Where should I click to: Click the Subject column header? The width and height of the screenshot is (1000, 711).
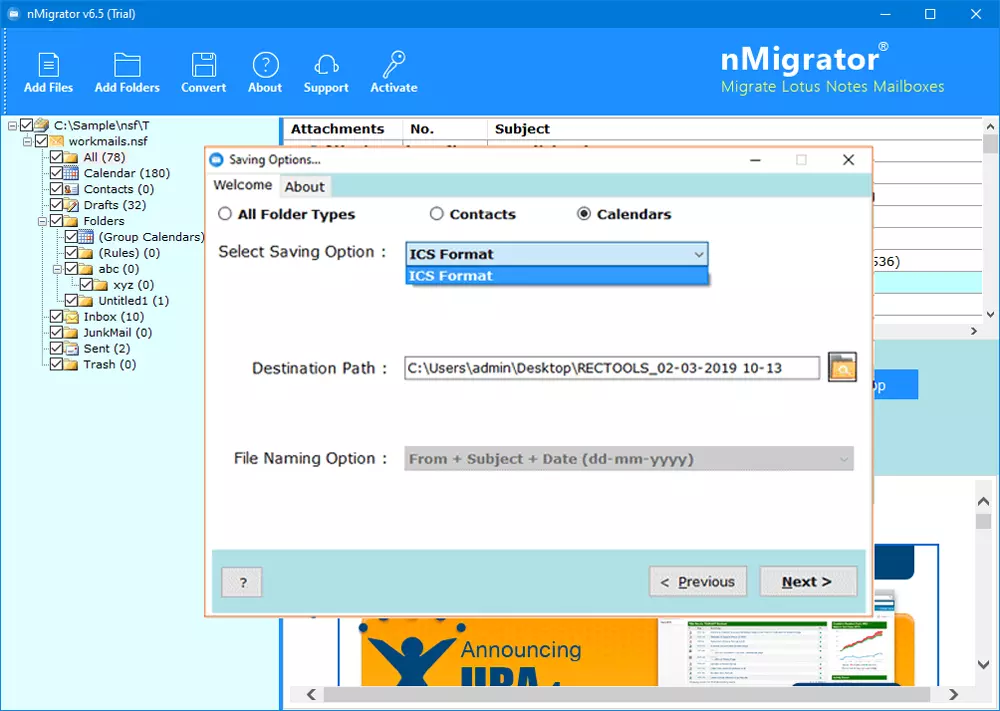(x=522, y=129)
